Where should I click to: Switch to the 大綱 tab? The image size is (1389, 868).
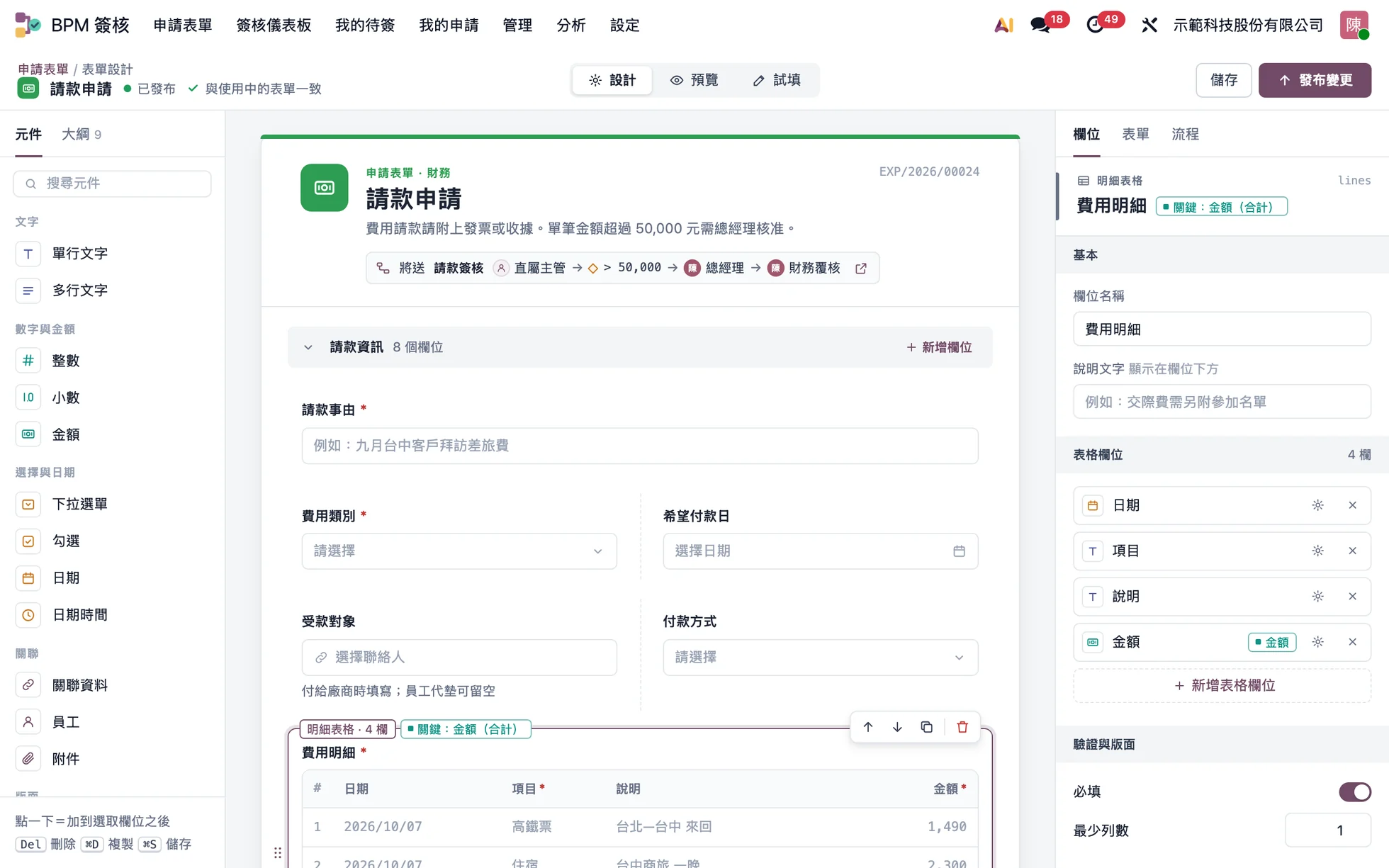81,134
